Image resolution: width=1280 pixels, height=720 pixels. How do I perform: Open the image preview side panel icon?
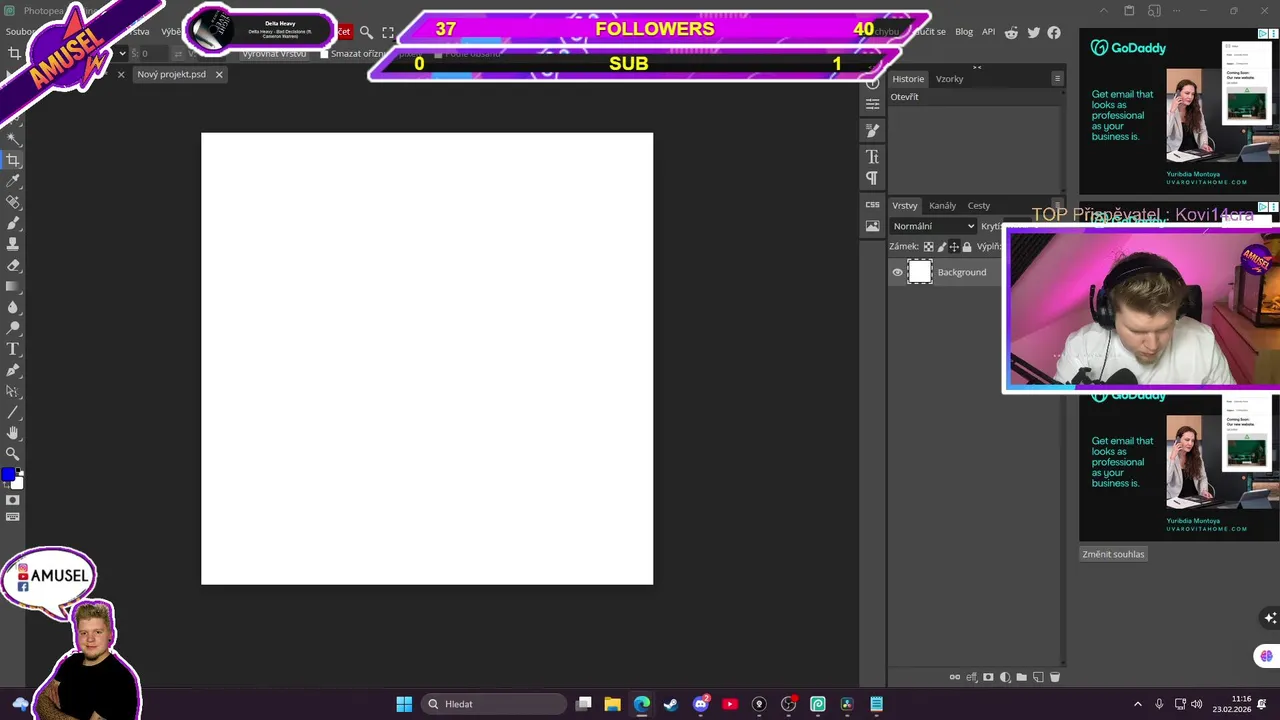pos(873,227)
